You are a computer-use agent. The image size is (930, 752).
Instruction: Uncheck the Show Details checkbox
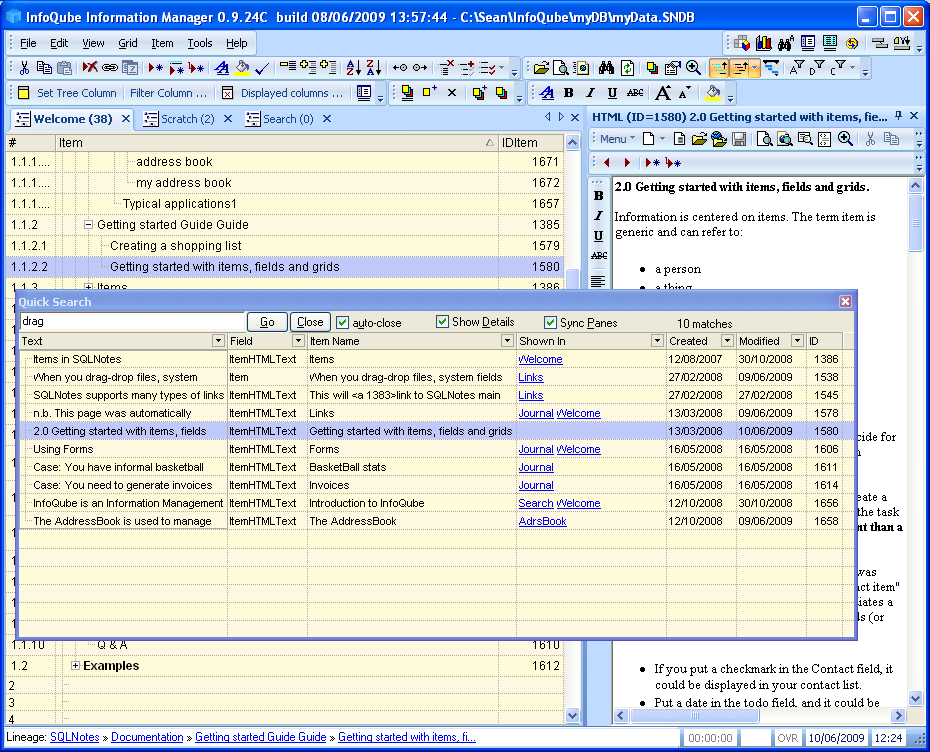(x=442, y=322)
